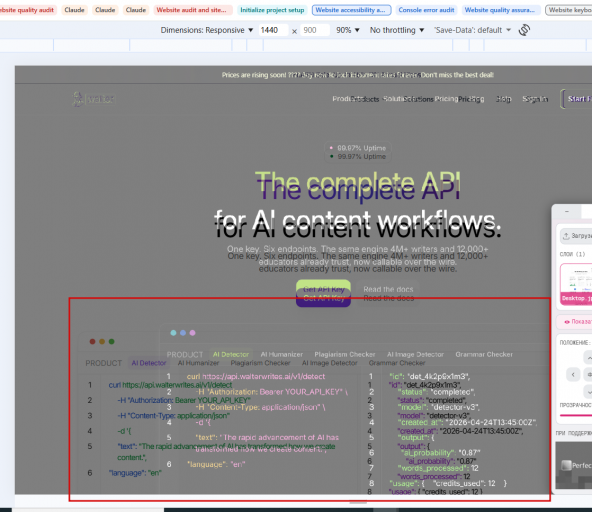The height and width of the screenshot is (512, 592).
Task: Open the No throttling dropdown
Action: [x=397, y=30]
